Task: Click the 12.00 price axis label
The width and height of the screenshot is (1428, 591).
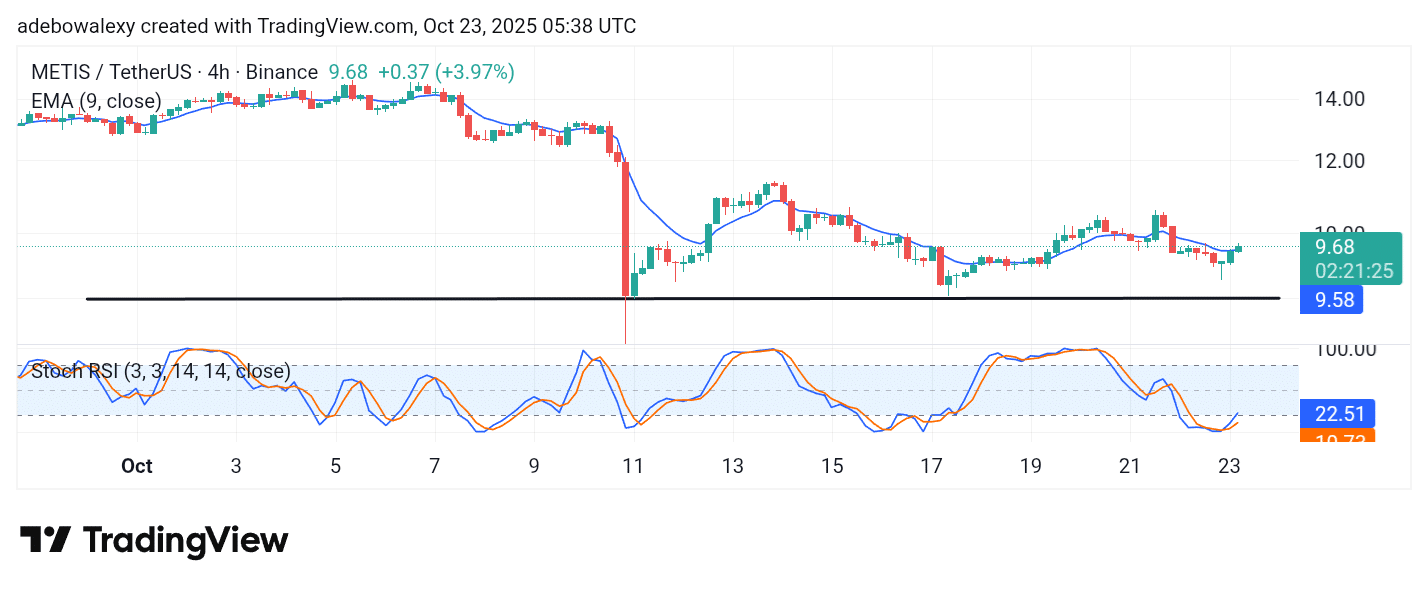Action: click(x=1339, y=160)
